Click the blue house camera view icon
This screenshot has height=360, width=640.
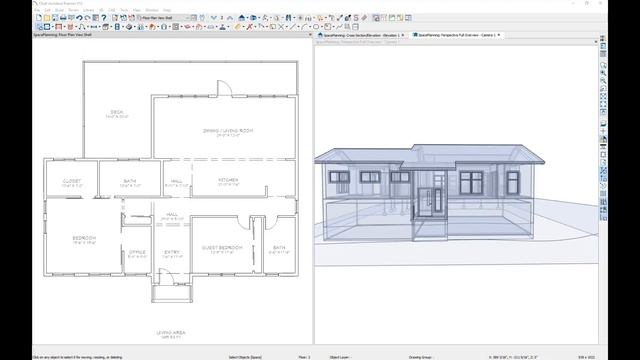coord(242,18)
